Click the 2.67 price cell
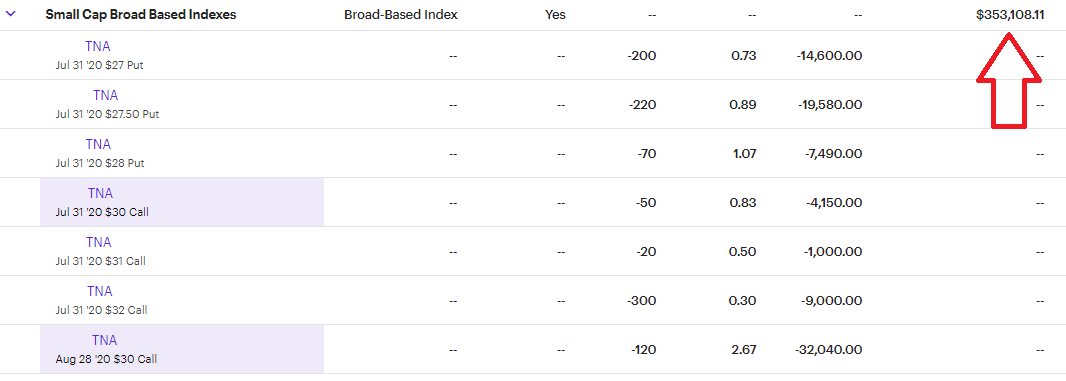The width and height of the screenshot is (1066, 381). click(744, 350)
